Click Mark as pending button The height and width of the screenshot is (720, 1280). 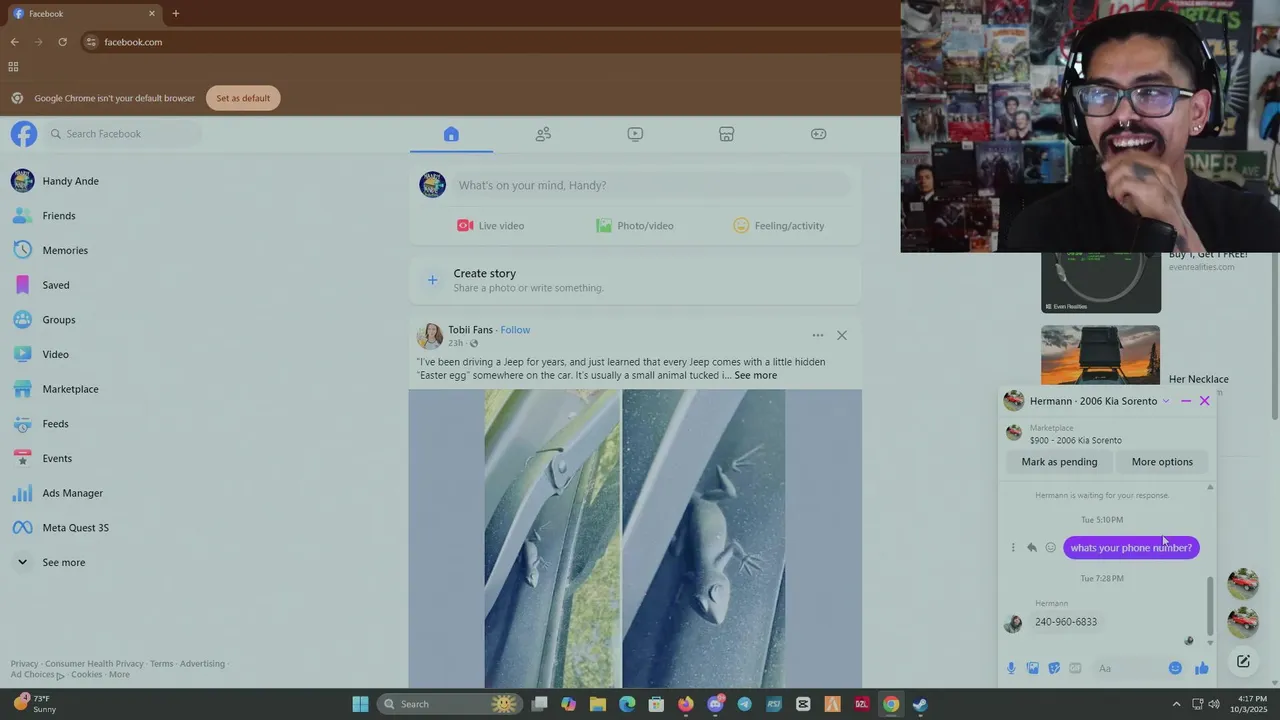pyautogui.click(x=1059, y=462)
